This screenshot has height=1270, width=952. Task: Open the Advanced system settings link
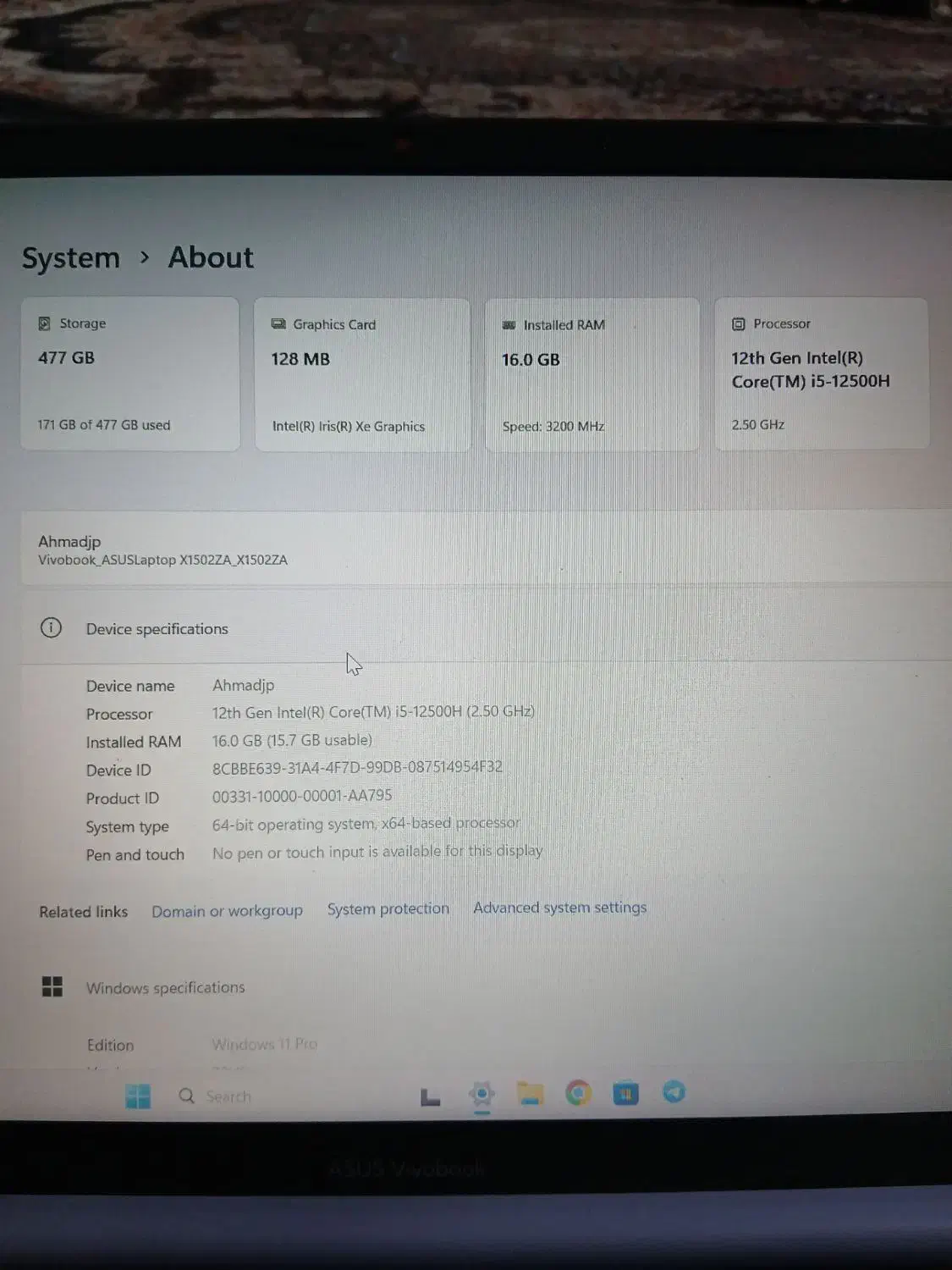559,908
